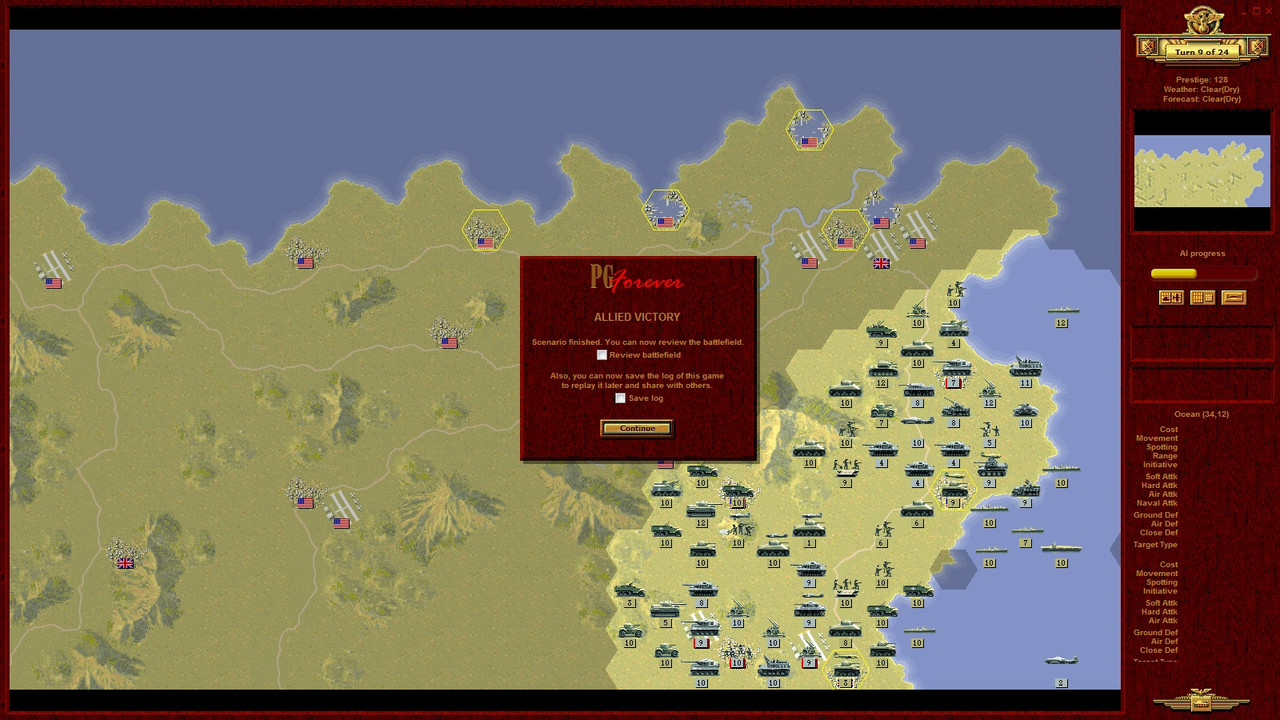
Task: Close the game window
Action: click(x=1268, y=11)
